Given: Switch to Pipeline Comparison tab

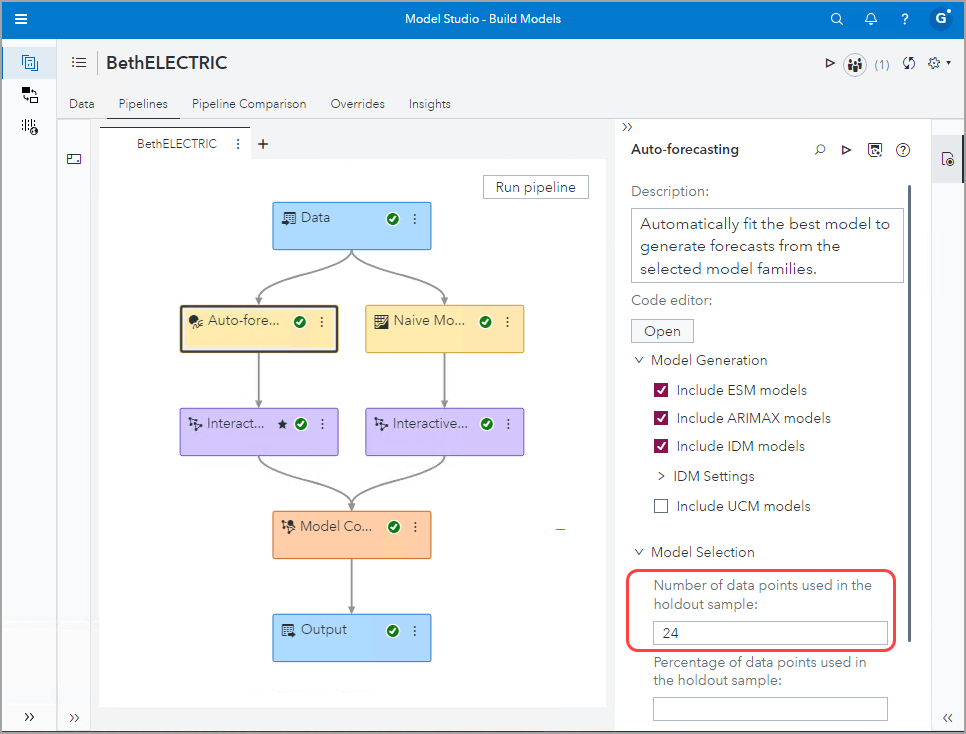Looking at the screenshot, I should (x=249, y=104).
